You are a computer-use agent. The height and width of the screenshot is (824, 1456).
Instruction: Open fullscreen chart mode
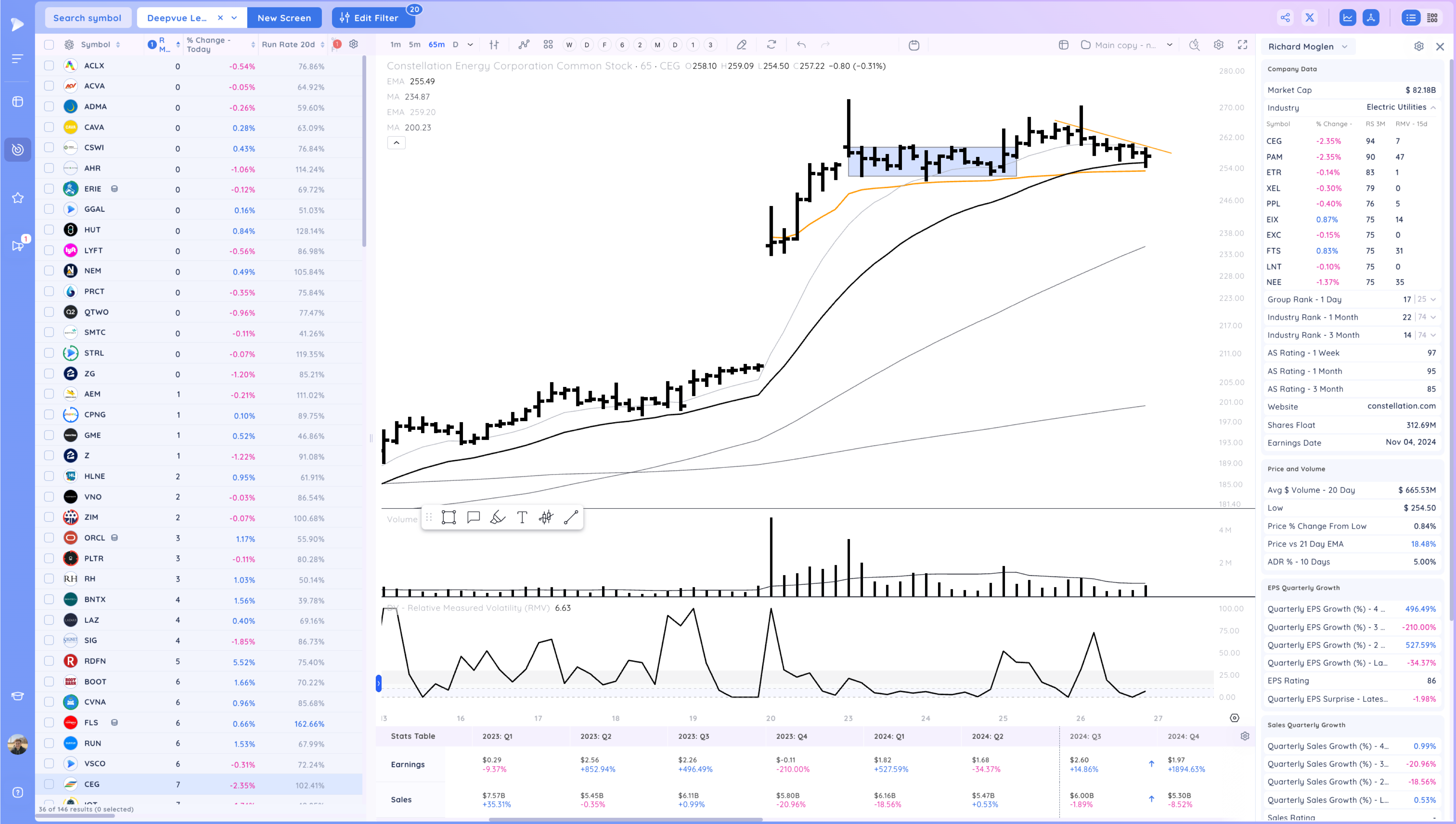pos(1243,45)
